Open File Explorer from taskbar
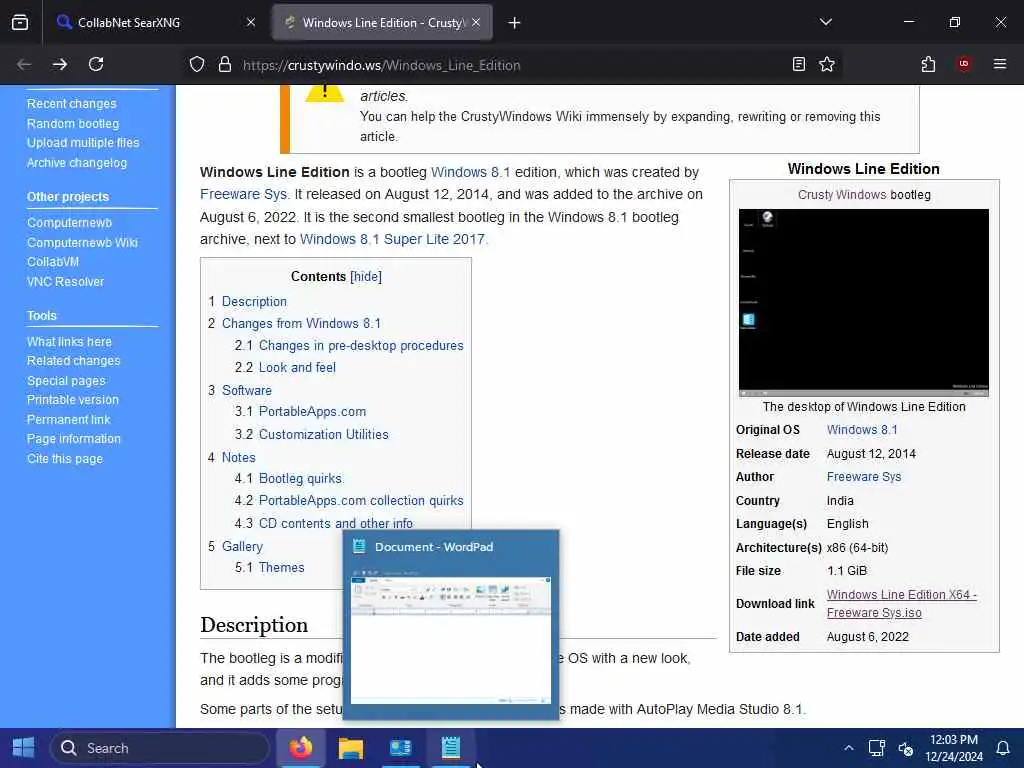Screen dimensions: 1024x768 click(x=351, y=748)
